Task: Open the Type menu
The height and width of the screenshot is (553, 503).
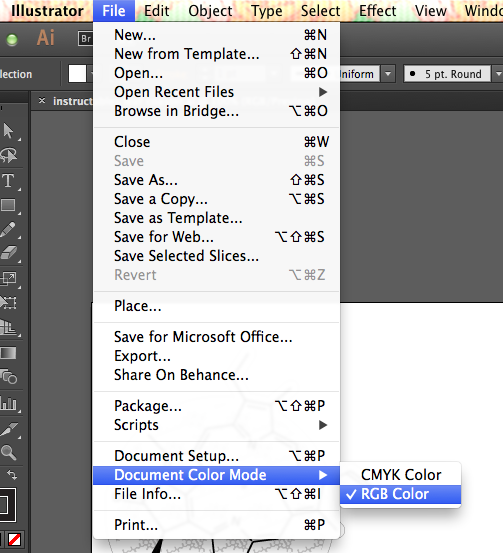Action: click(267, 11)
